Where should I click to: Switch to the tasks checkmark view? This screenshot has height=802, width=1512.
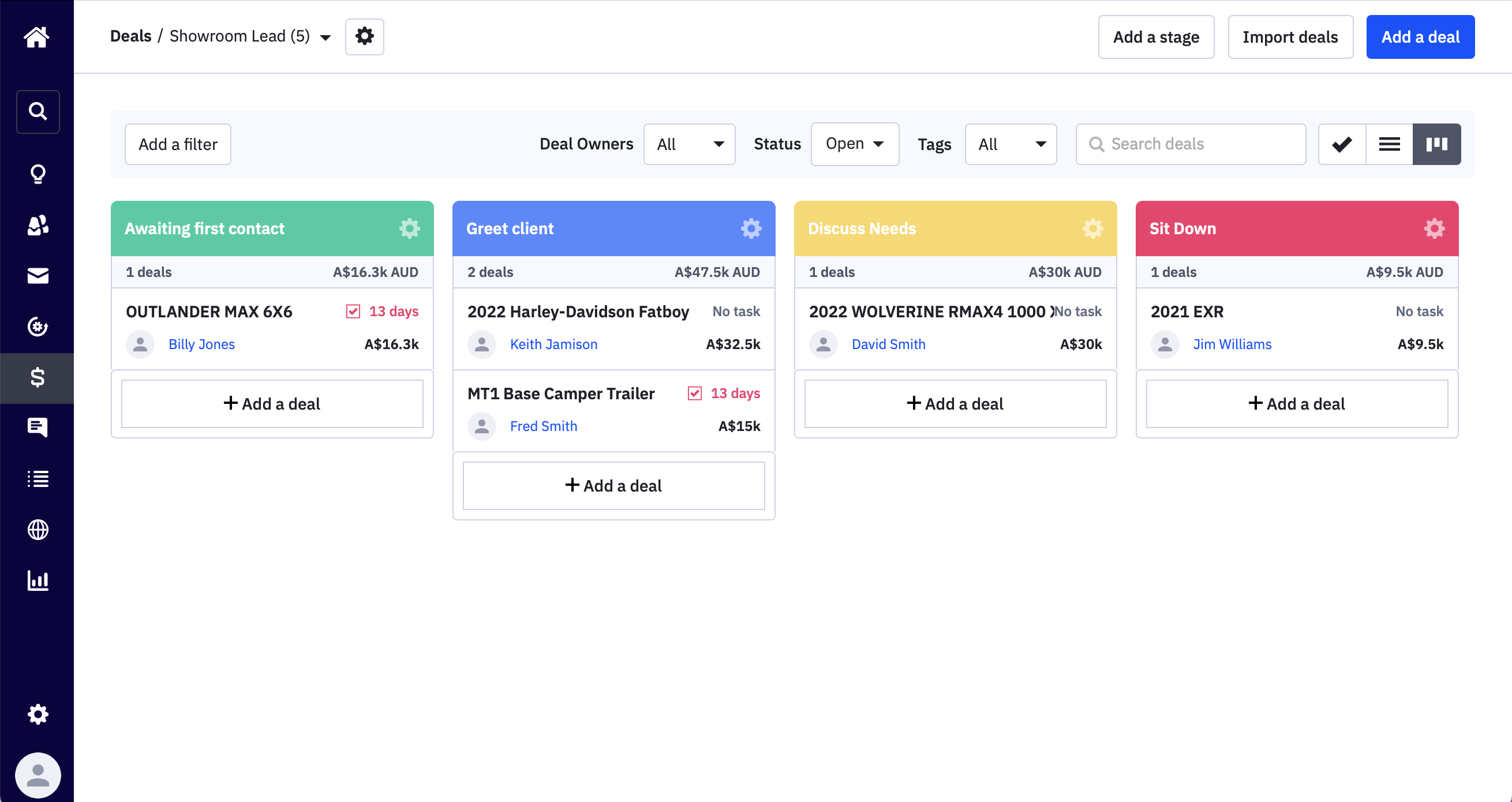pos(1342,144)
